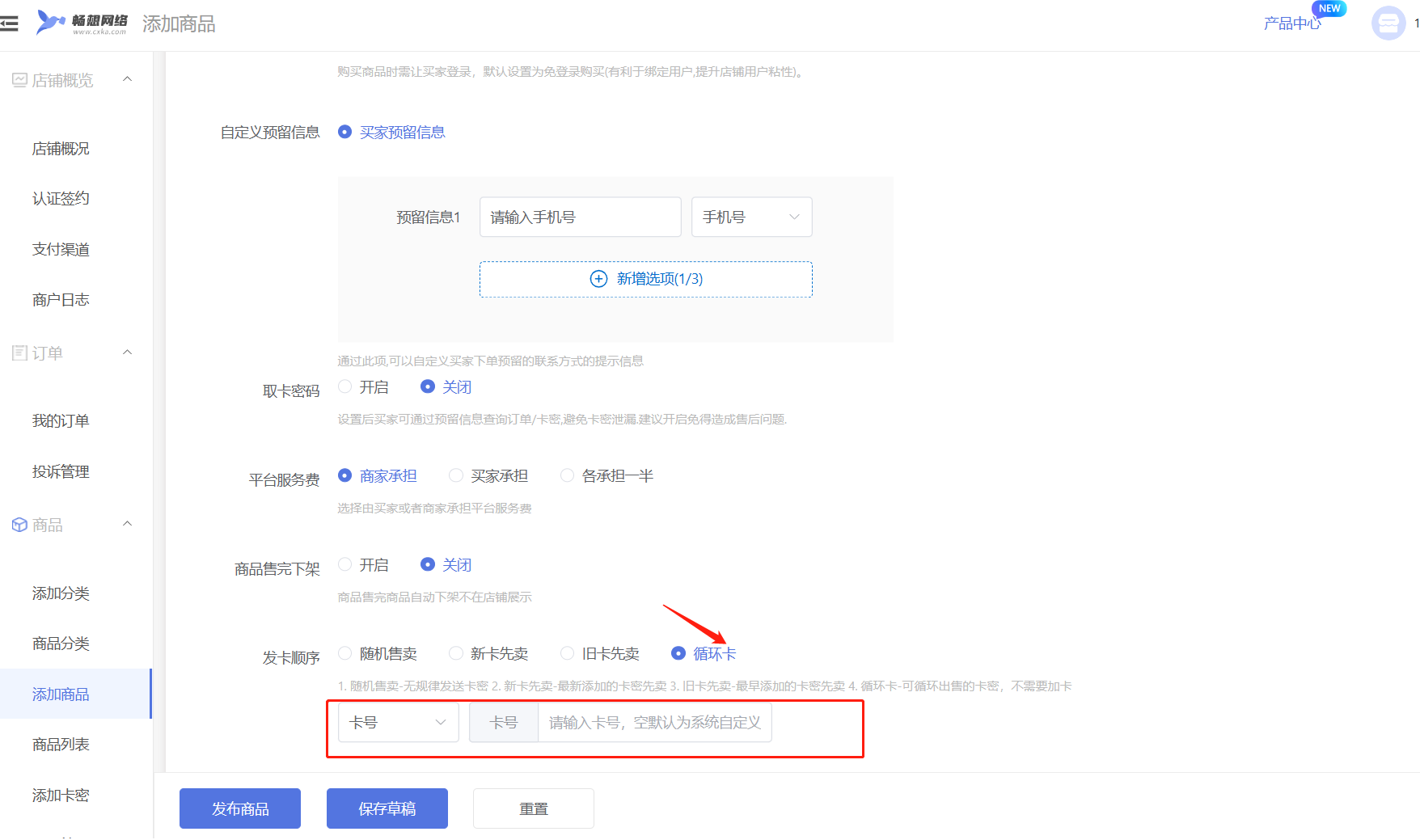Click plus icon in 新增选项 button
The image size is (1420, 840).
pos(598,279)
